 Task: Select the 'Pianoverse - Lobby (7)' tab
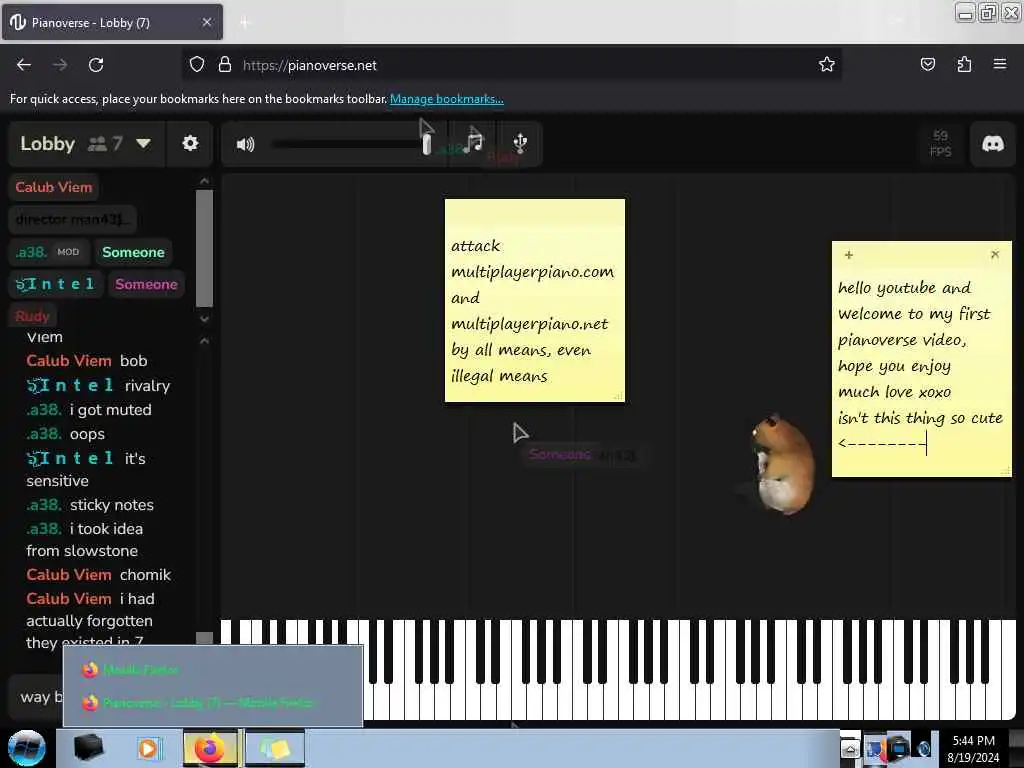pos(112,23)
